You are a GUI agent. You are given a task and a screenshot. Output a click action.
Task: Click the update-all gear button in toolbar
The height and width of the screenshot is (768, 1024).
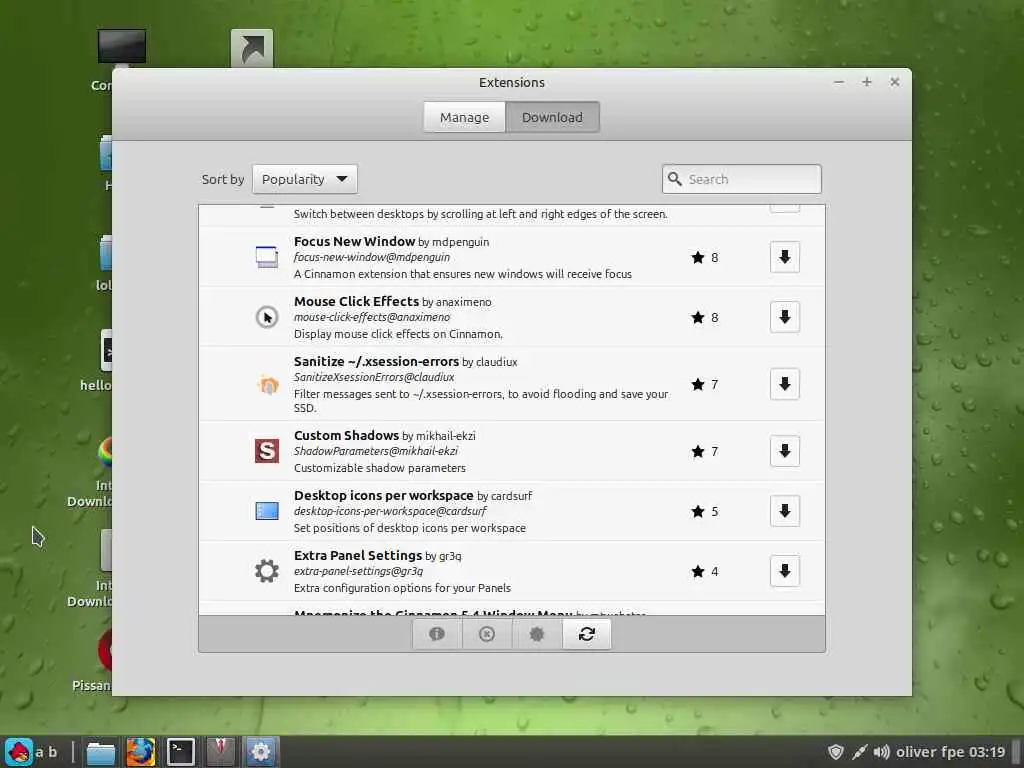[x=537, y=634]
